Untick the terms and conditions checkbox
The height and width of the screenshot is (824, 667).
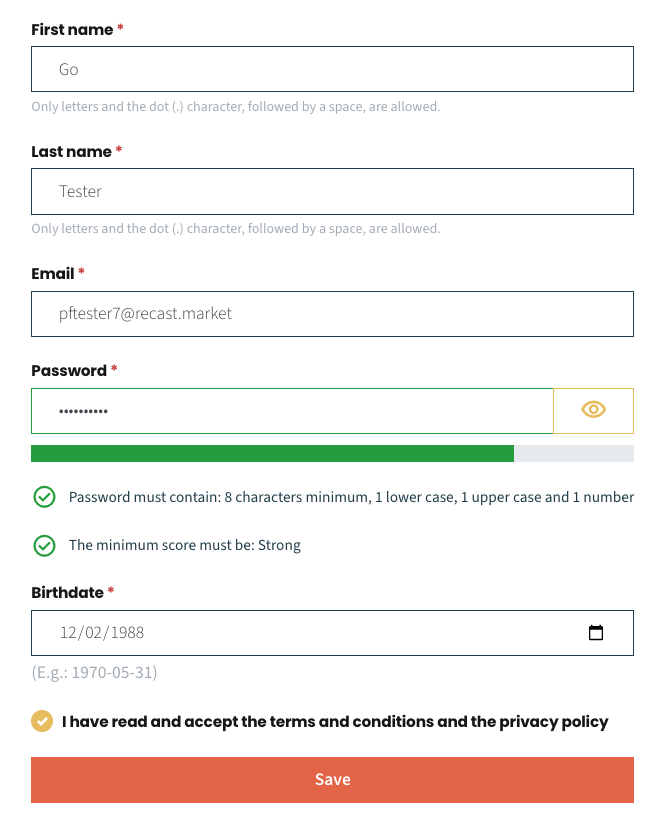[42, 721]
